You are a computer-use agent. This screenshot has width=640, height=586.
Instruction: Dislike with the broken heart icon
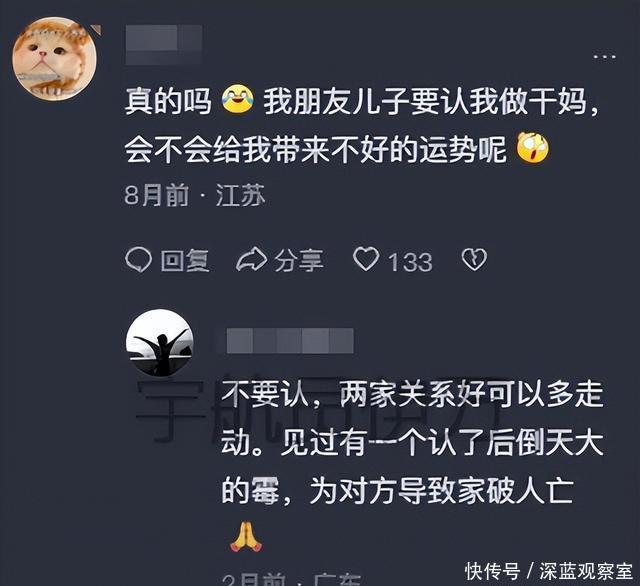474,260
